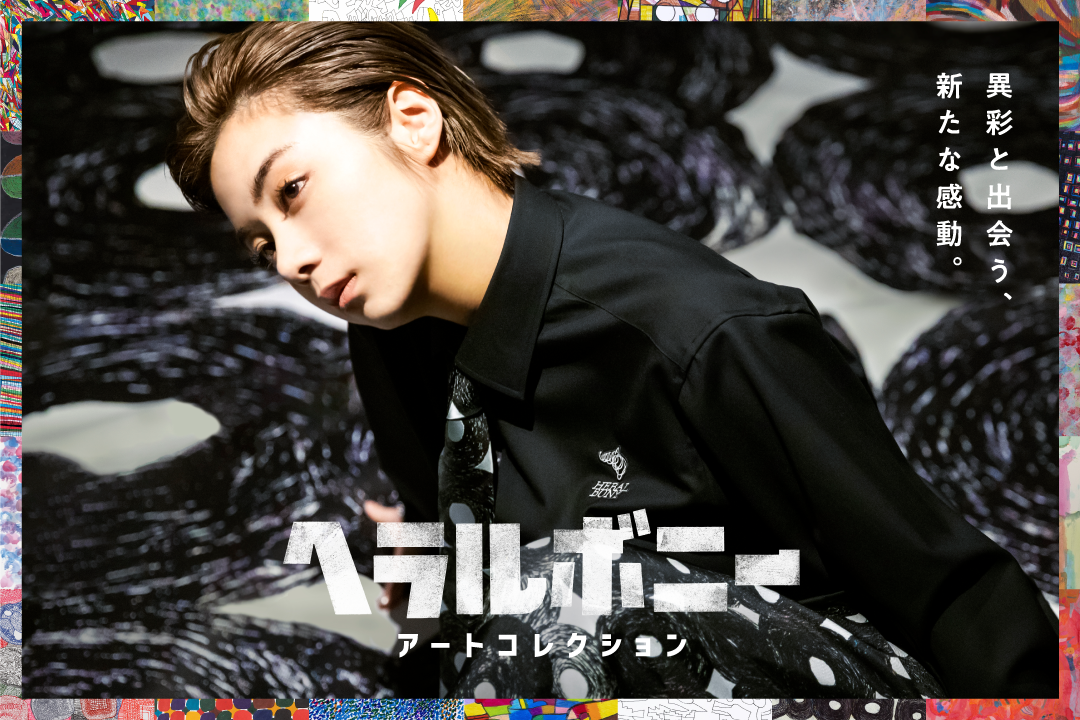This screenshot has width=1080, height=720.
Task: Select the blue speckled tile in bottom border
Action: click(386, 709)
